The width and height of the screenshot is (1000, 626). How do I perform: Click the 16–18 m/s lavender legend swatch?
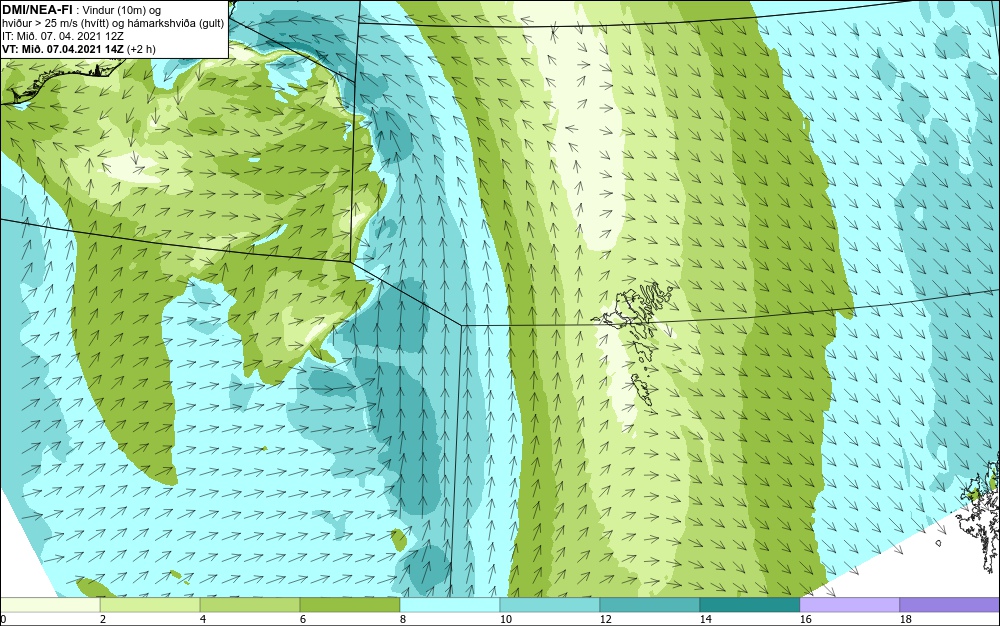(x=849, y=605)
